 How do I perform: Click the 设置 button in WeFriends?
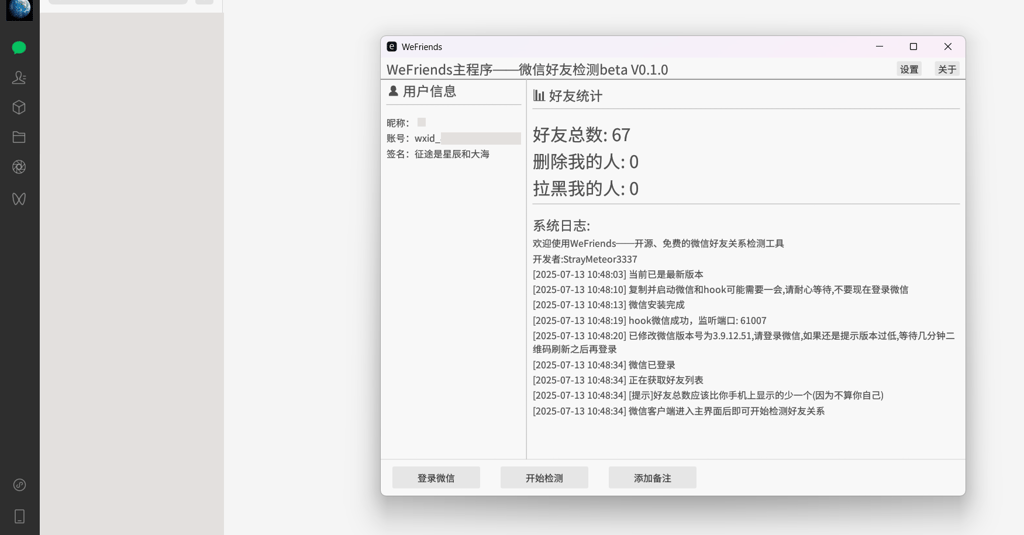tap(909, 69)
